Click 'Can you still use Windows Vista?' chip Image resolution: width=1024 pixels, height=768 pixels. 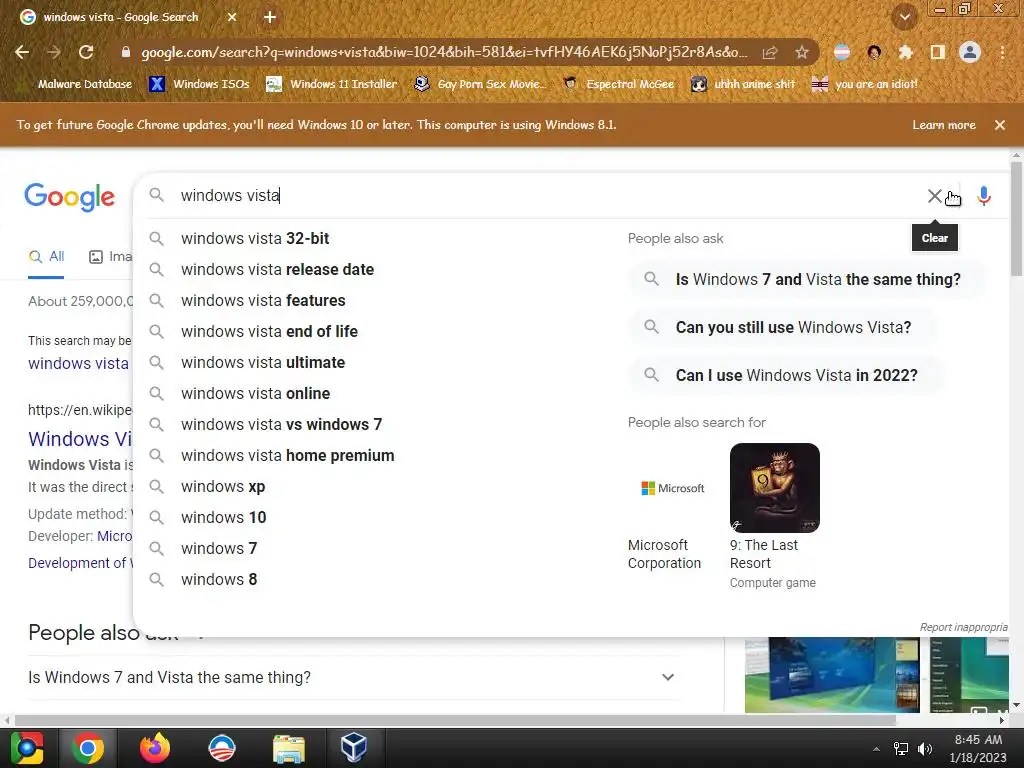point(782,327)
